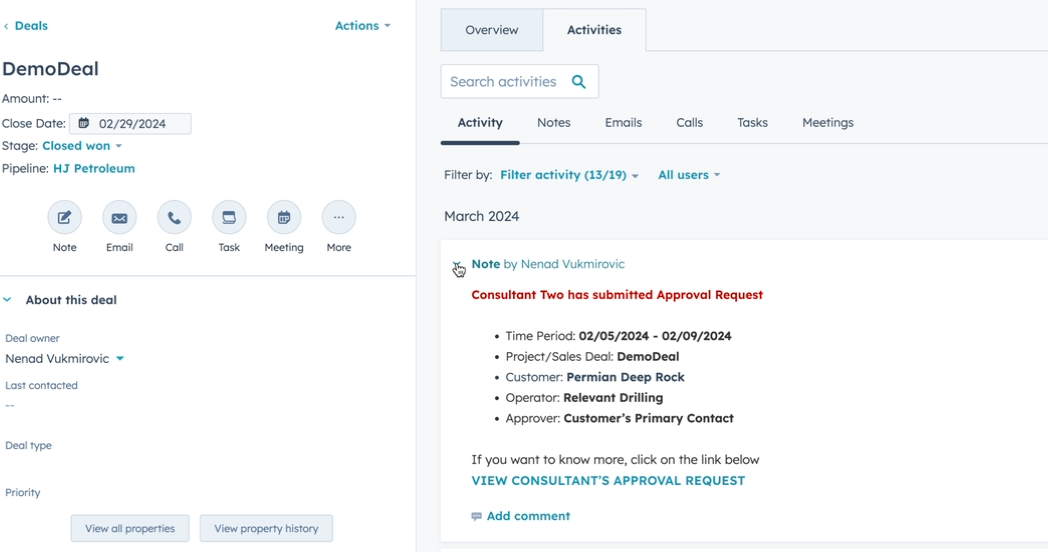Screen dimensions: 1048x552
Task: Create a task via Task icon
Action: (x=229, y=218)
